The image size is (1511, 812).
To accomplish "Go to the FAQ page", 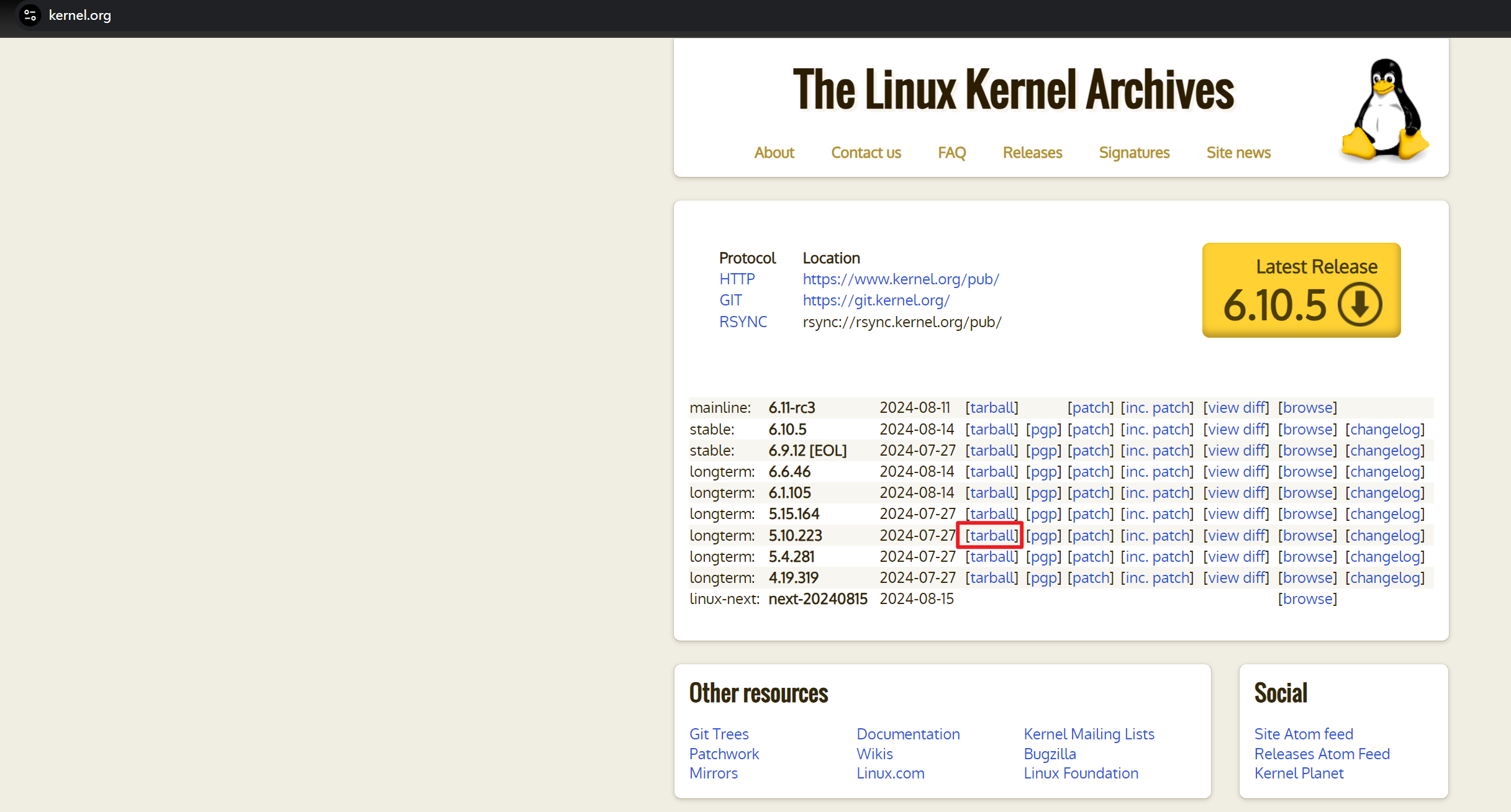I will pyautogui.click(x=951, y=153).
